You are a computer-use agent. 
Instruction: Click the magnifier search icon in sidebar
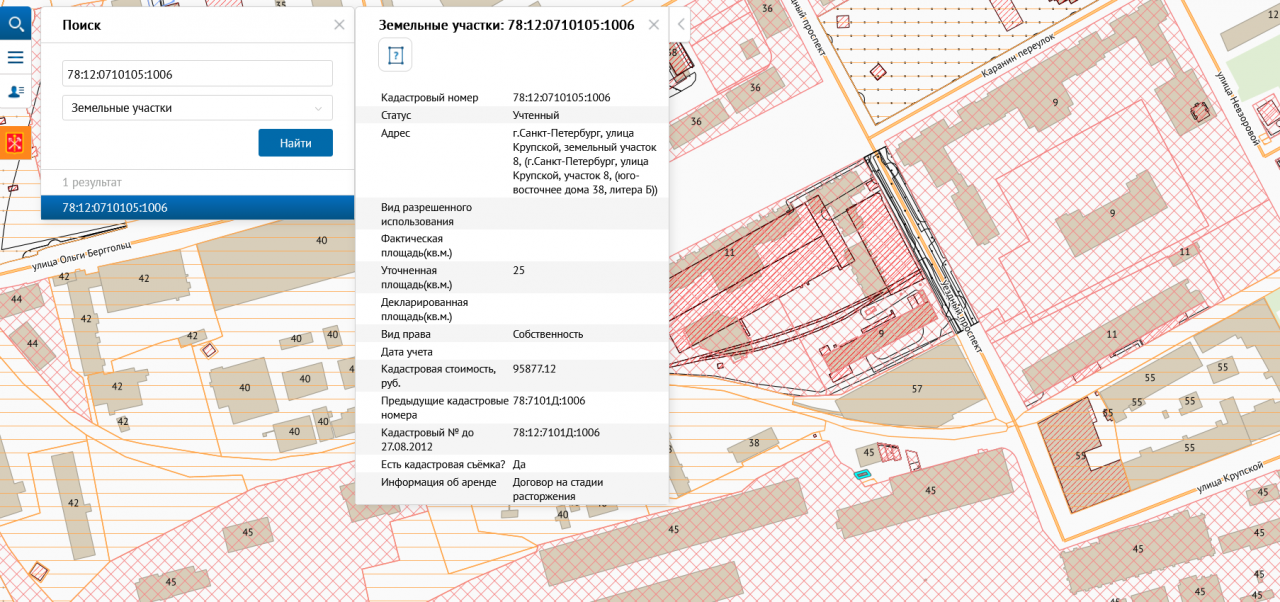[15, 23]
